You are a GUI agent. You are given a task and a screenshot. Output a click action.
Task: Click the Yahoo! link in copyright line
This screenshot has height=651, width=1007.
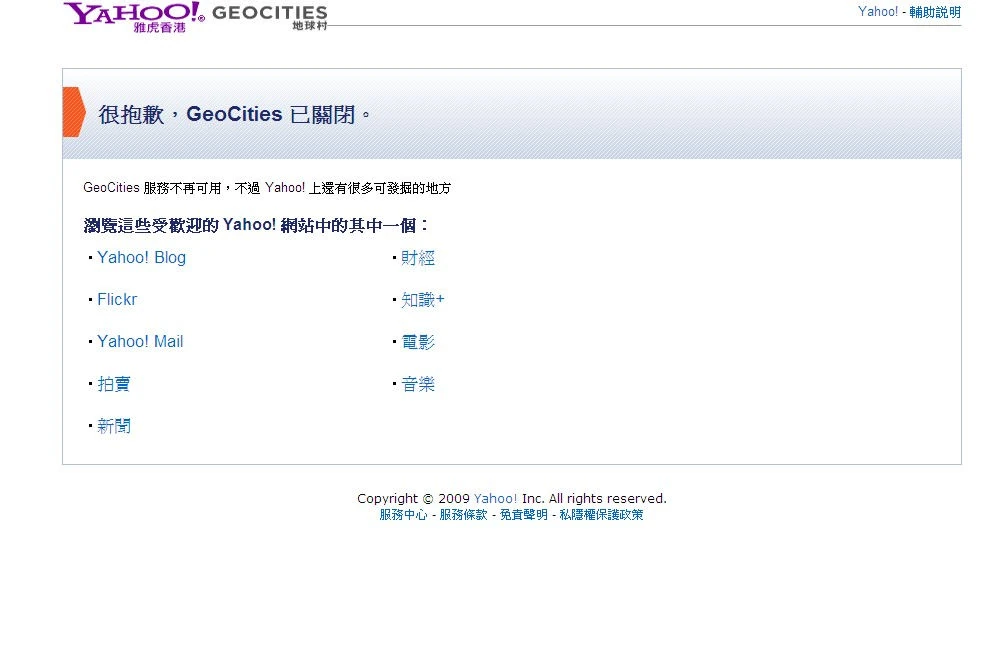pyautogui.click(x=495, y=498)
